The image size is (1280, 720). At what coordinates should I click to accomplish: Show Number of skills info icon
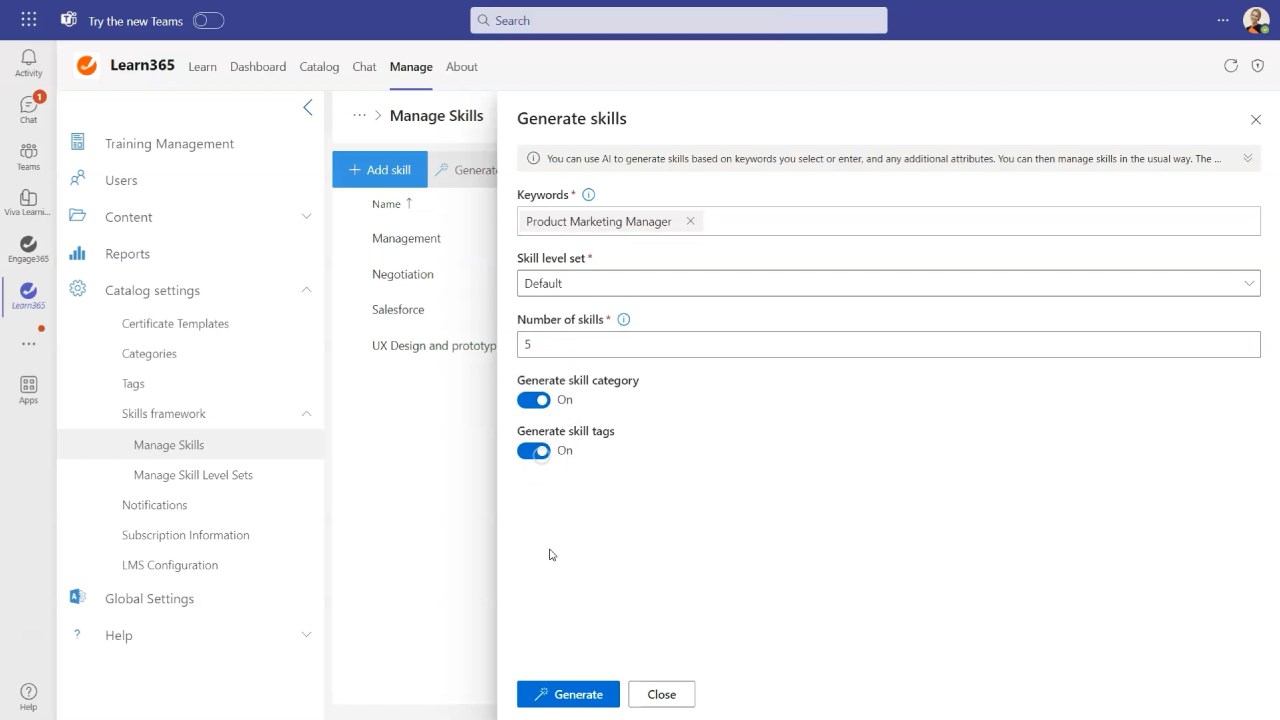(x=624, y=320)
